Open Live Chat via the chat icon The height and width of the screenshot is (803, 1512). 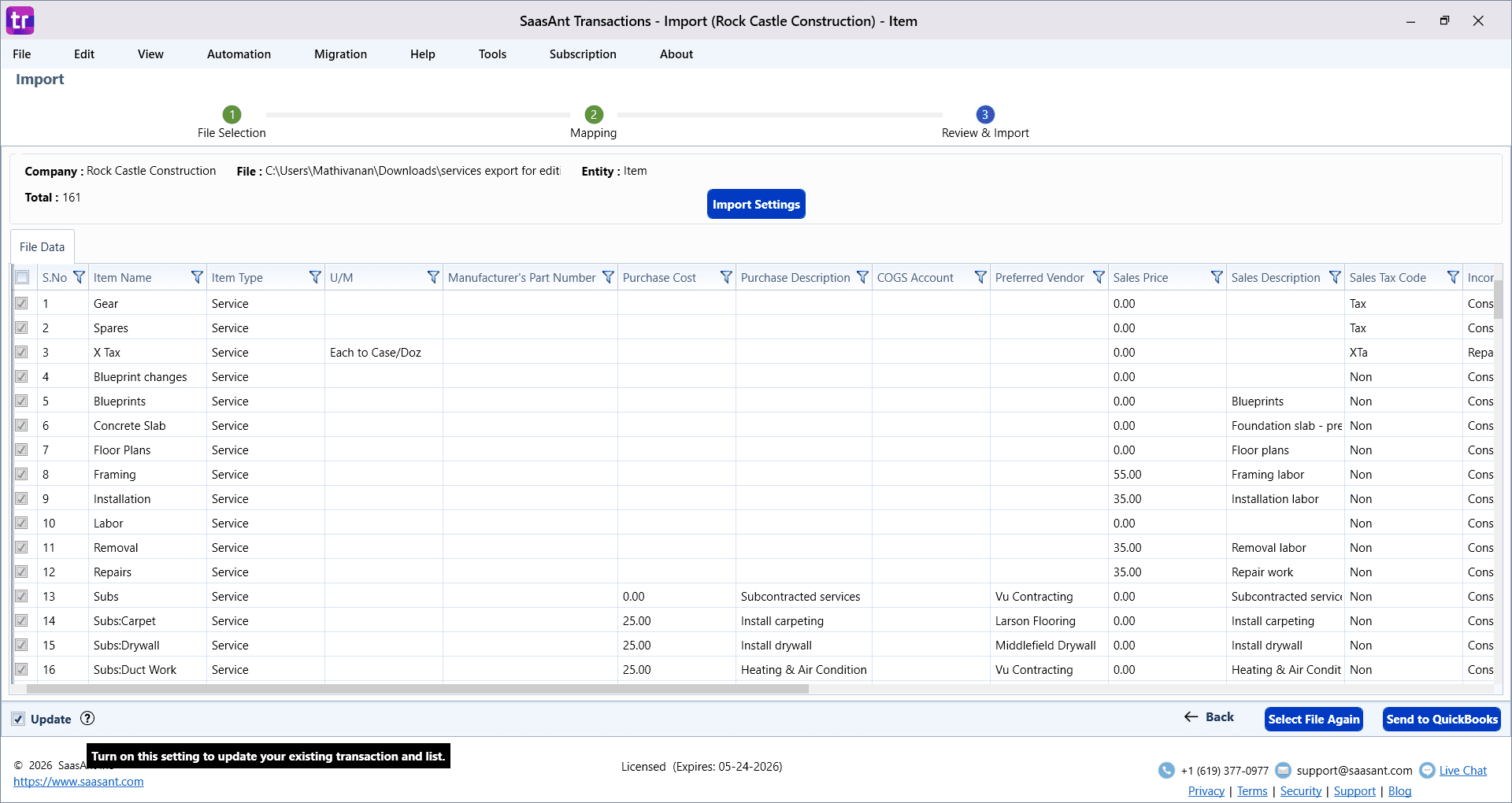[x=1428, y=770]
